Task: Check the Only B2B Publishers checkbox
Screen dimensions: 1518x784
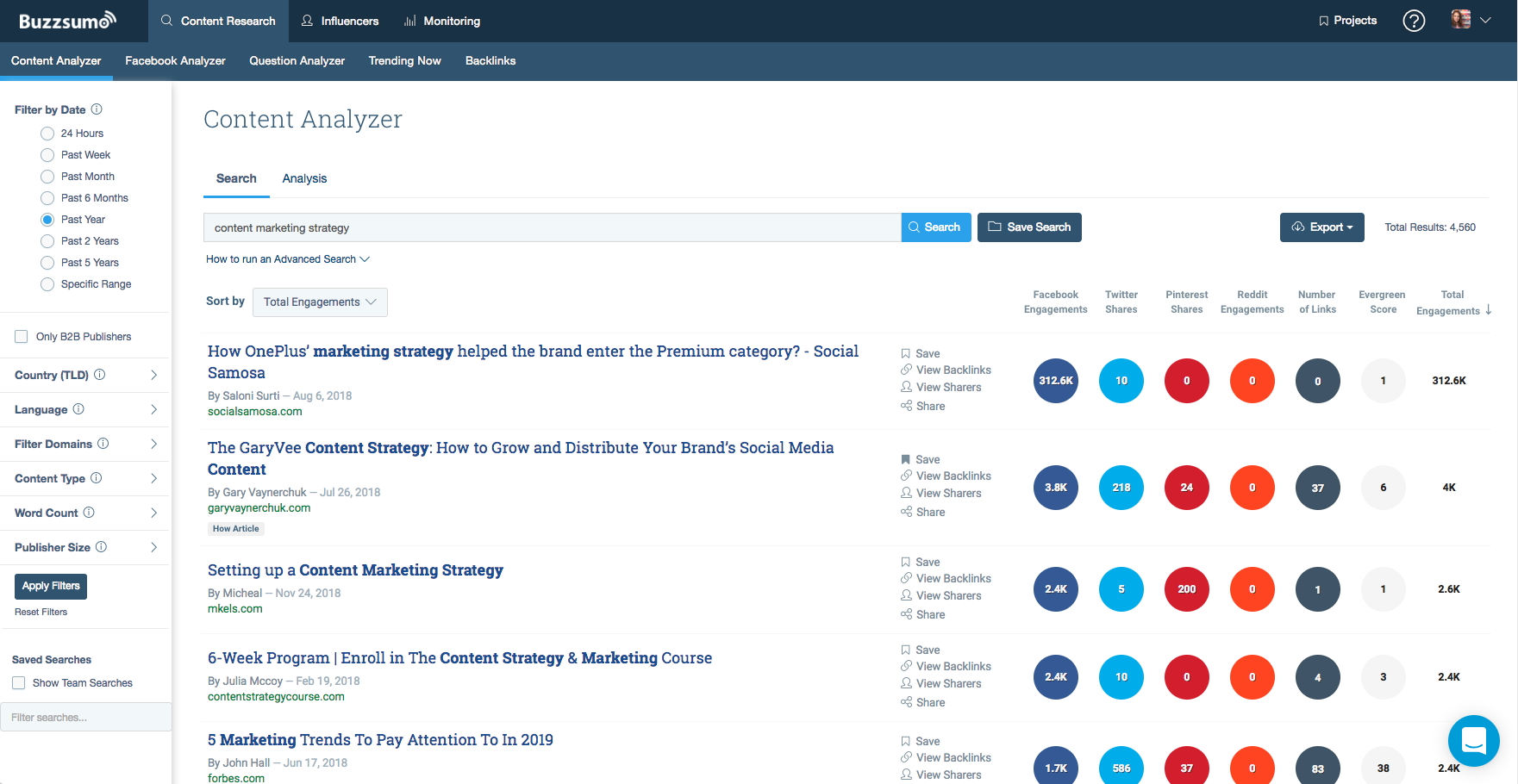Action: 22,337
